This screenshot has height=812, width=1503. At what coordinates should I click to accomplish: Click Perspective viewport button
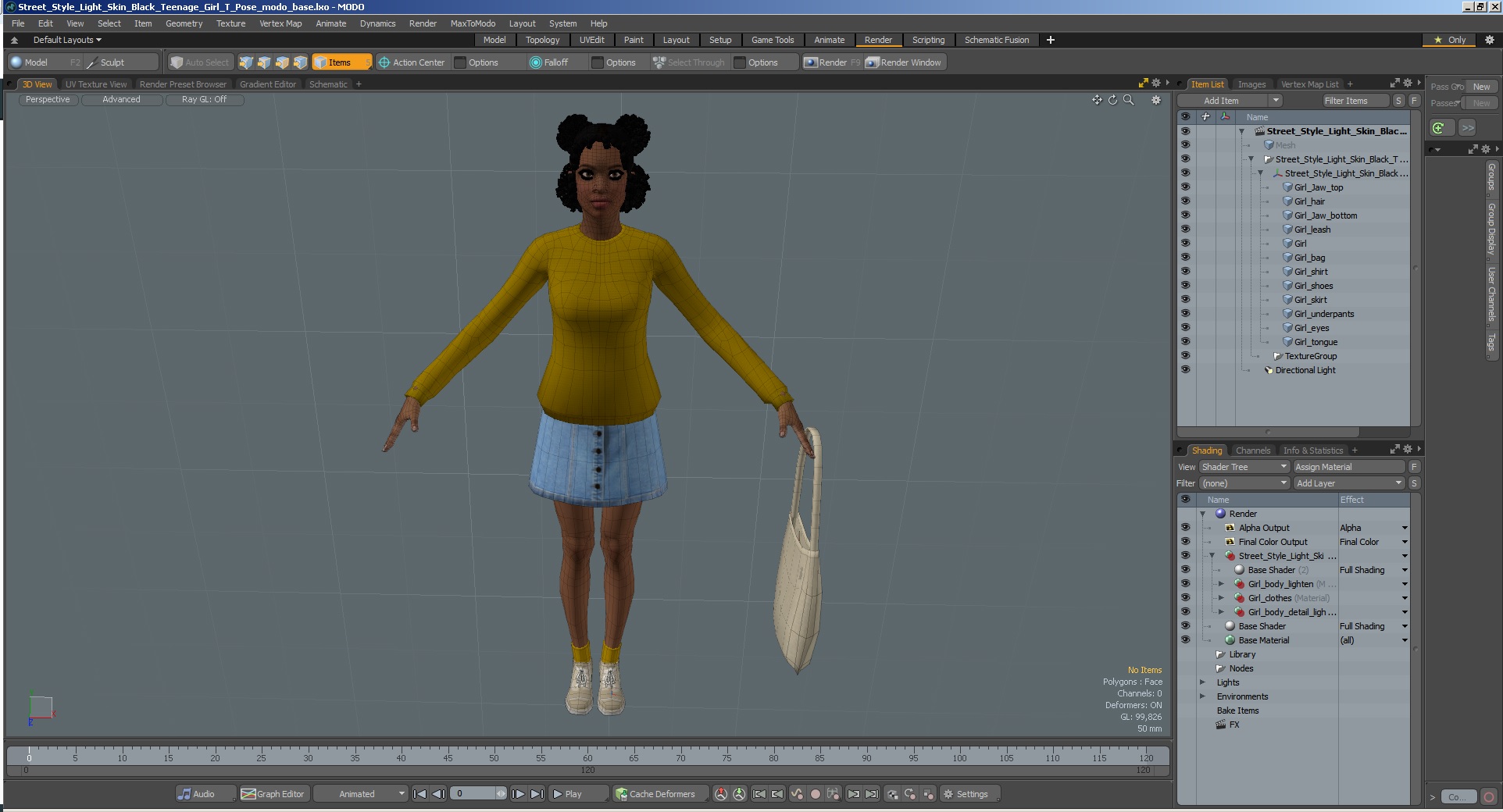point(48,100)
